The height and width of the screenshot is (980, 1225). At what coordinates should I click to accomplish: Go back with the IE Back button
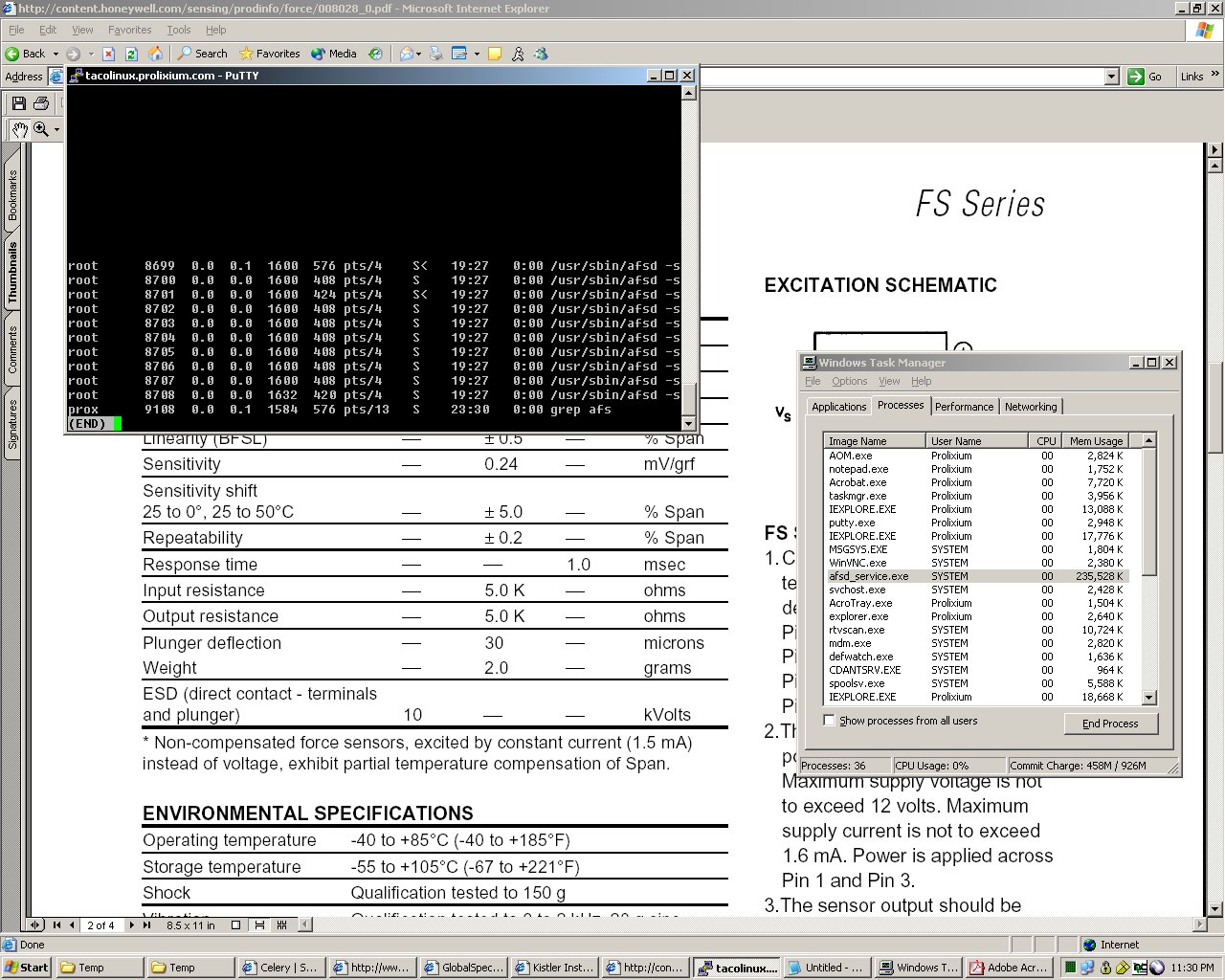click(x=25, y=54)
